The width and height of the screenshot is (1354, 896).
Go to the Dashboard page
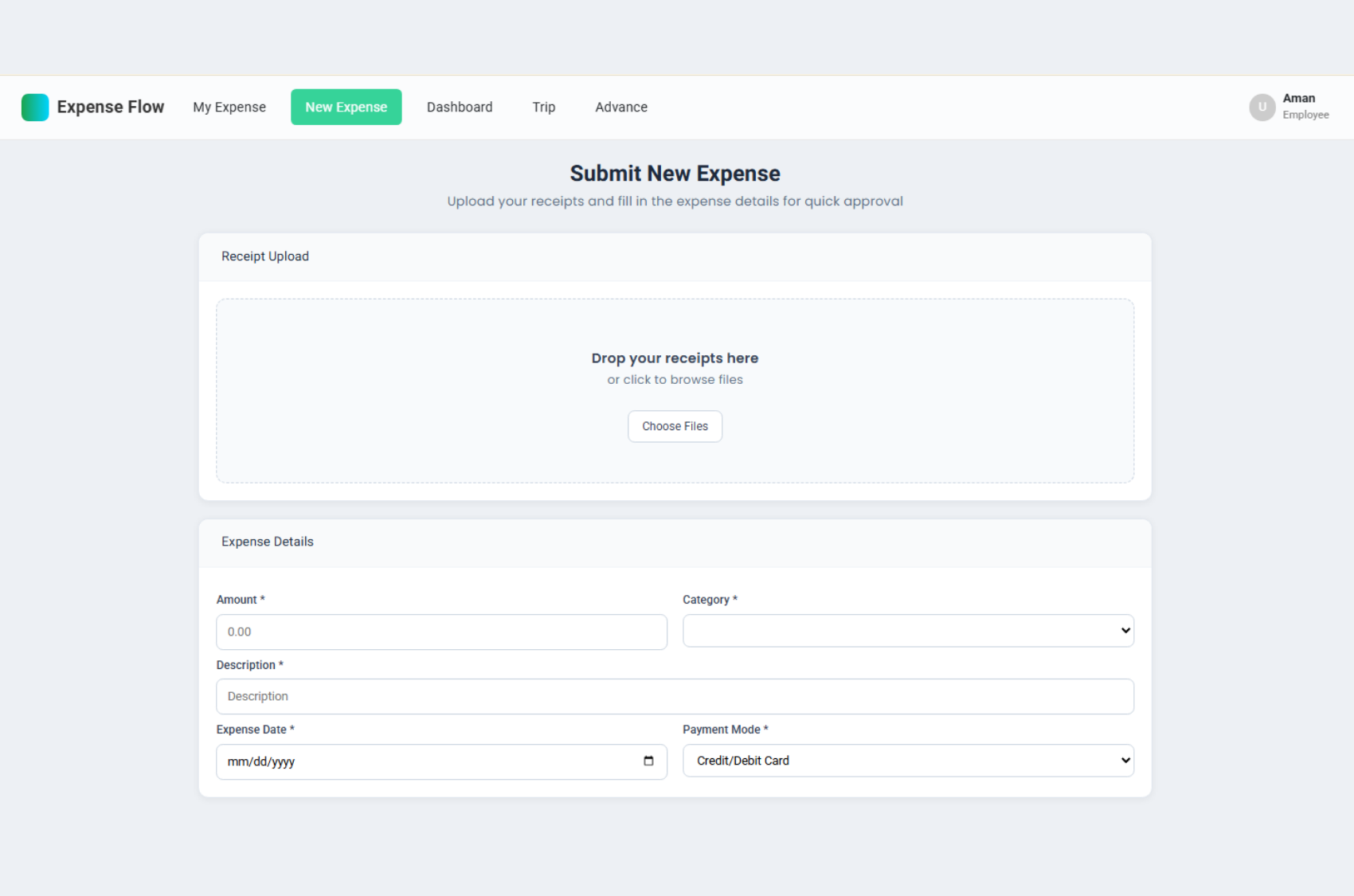[460, 107]
